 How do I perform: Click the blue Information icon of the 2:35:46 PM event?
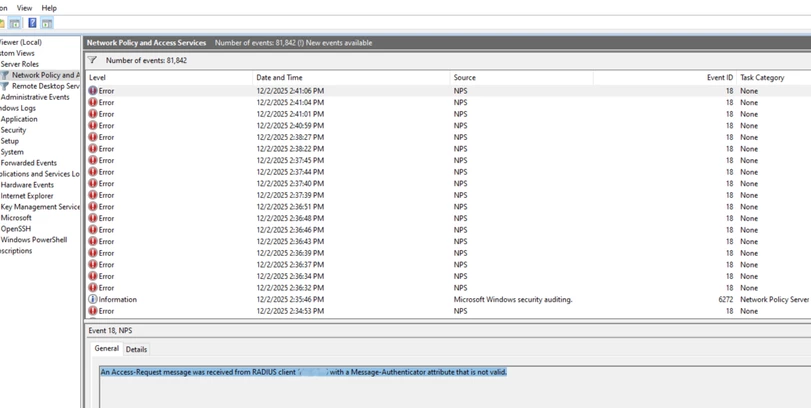[93, 299]
